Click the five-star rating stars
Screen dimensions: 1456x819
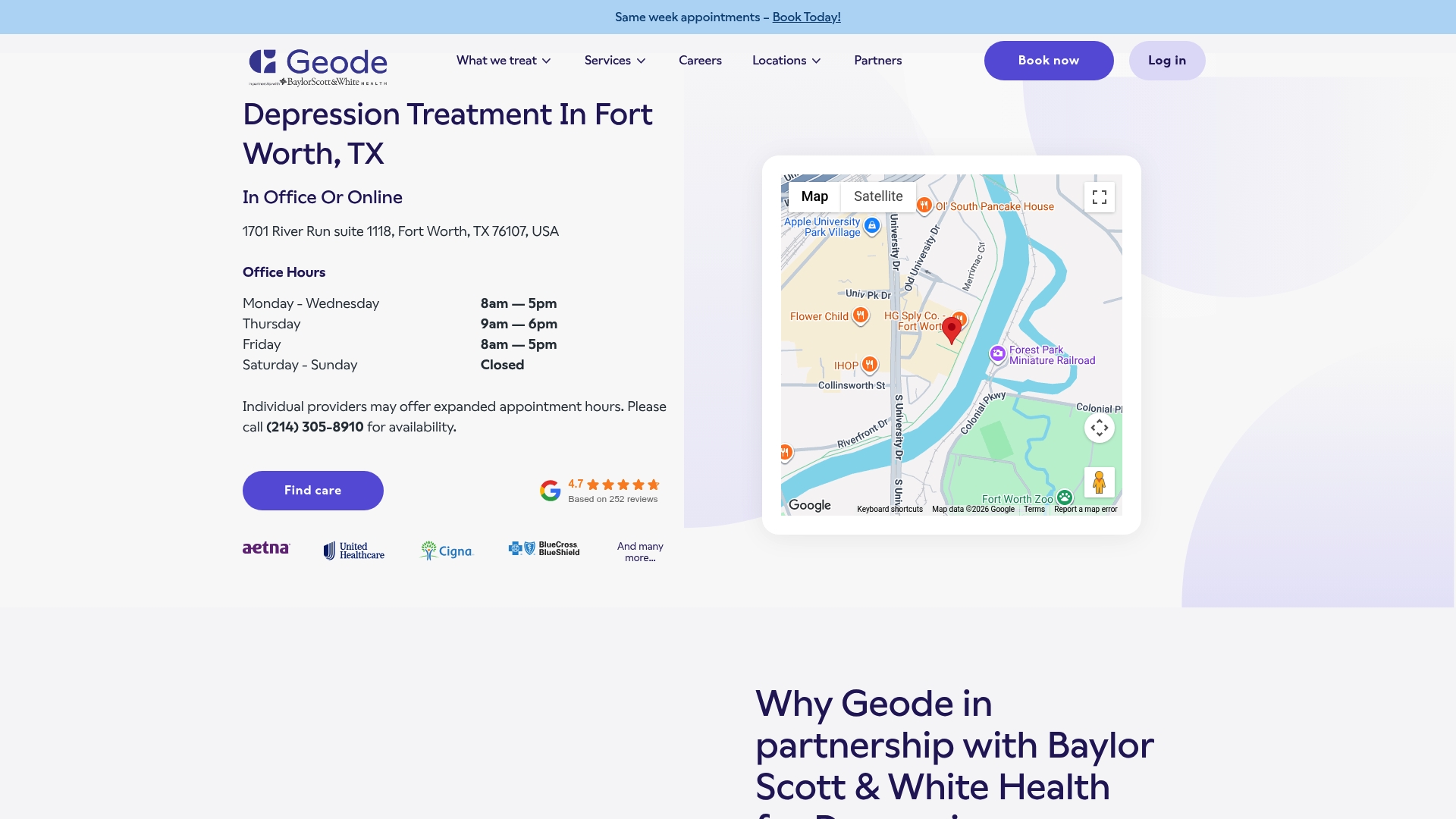tap(623, 485)
